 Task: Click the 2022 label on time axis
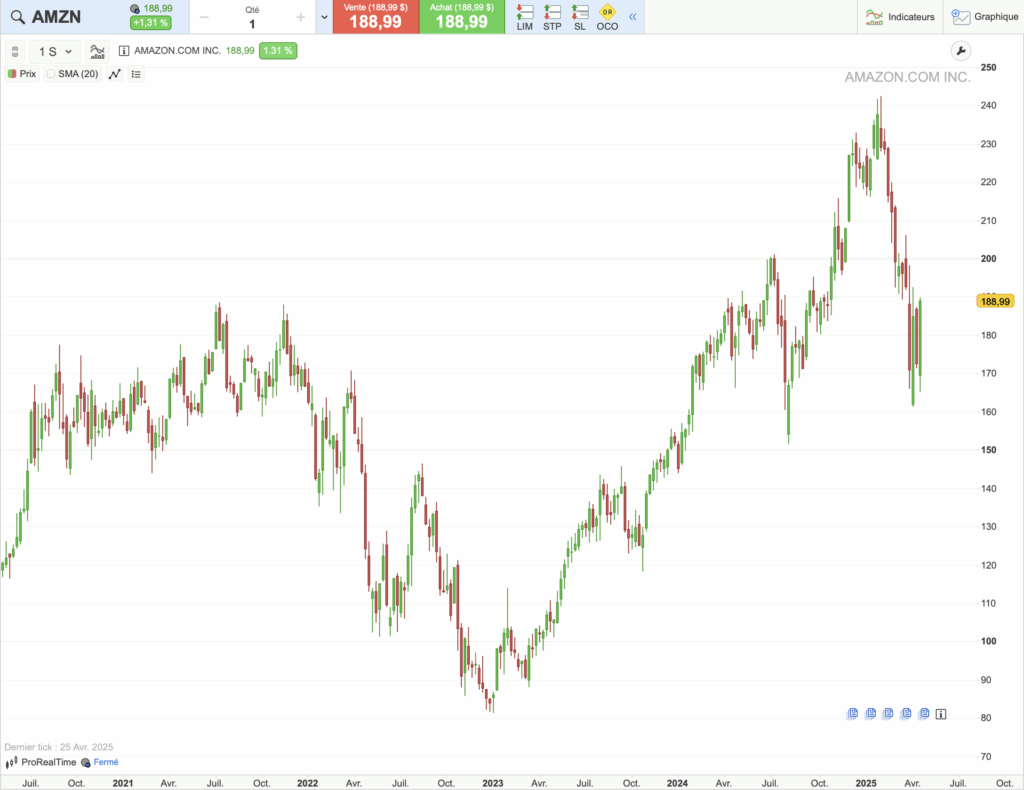click(308, 783)
